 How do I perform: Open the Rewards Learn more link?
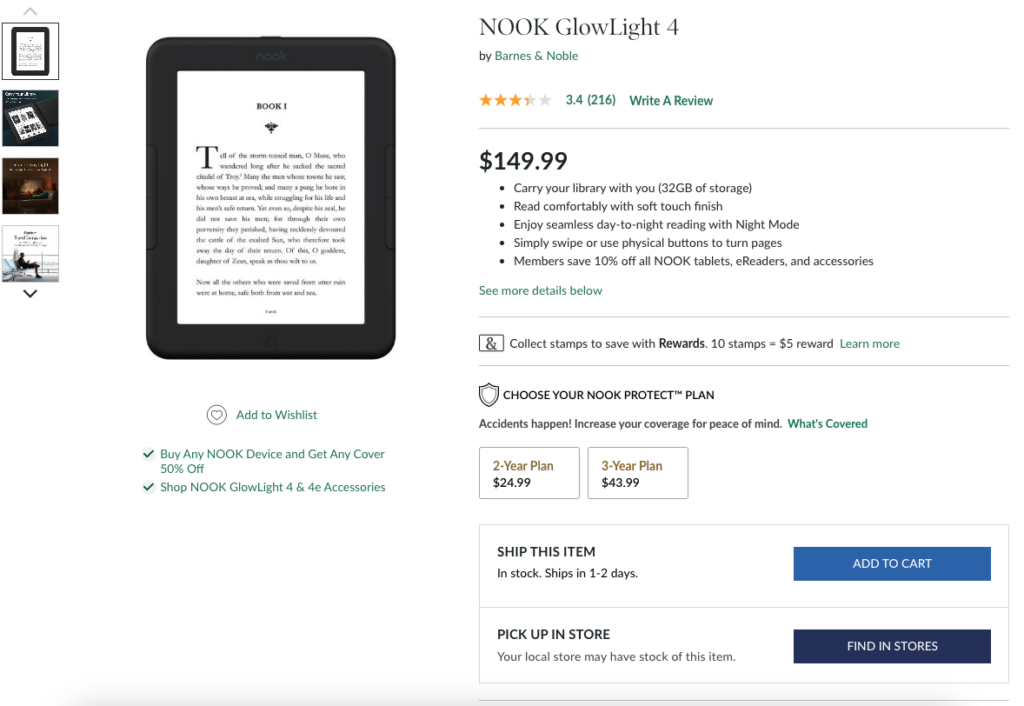pyautogui.click(x=869, y=343)
